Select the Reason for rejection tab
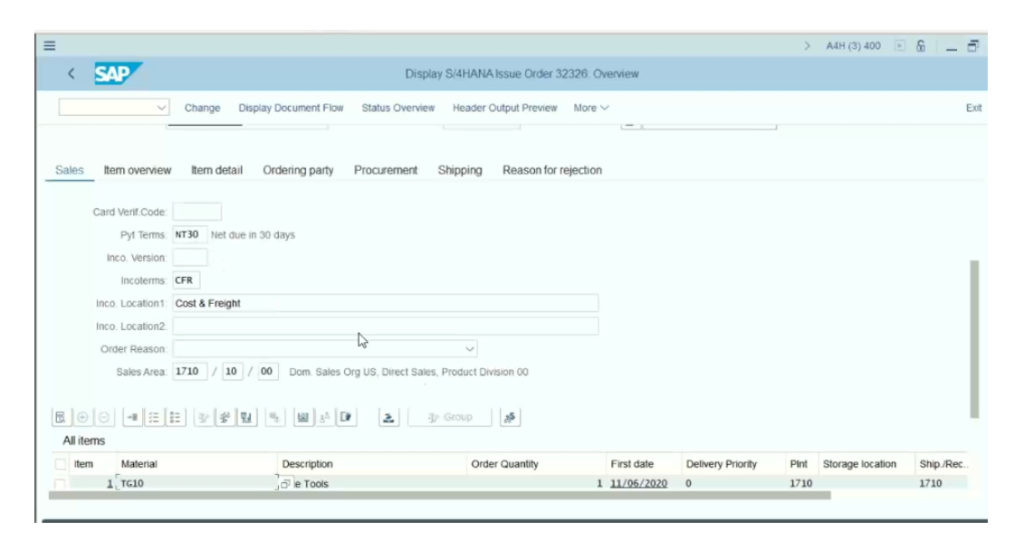Screen dimensions: 1024x550 [x=552, y=170]
